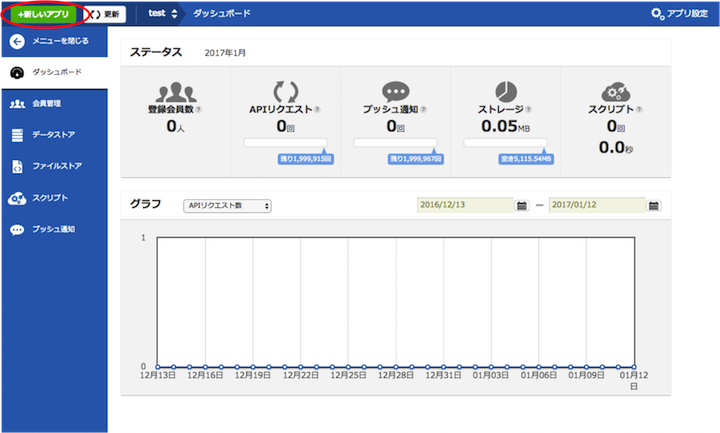Open データストア in sidebar
The image size is (720, 433).
(x=54, y=135)
